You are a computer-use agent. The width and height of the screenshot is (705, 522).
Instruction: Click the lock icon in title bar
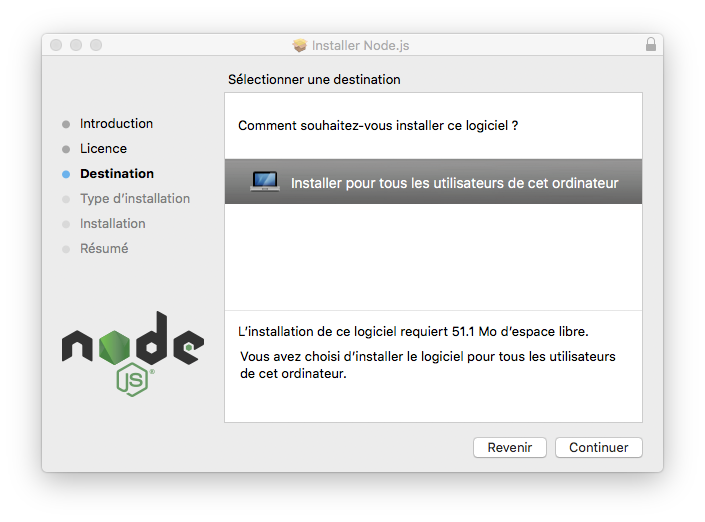click(x=651, y=45)
